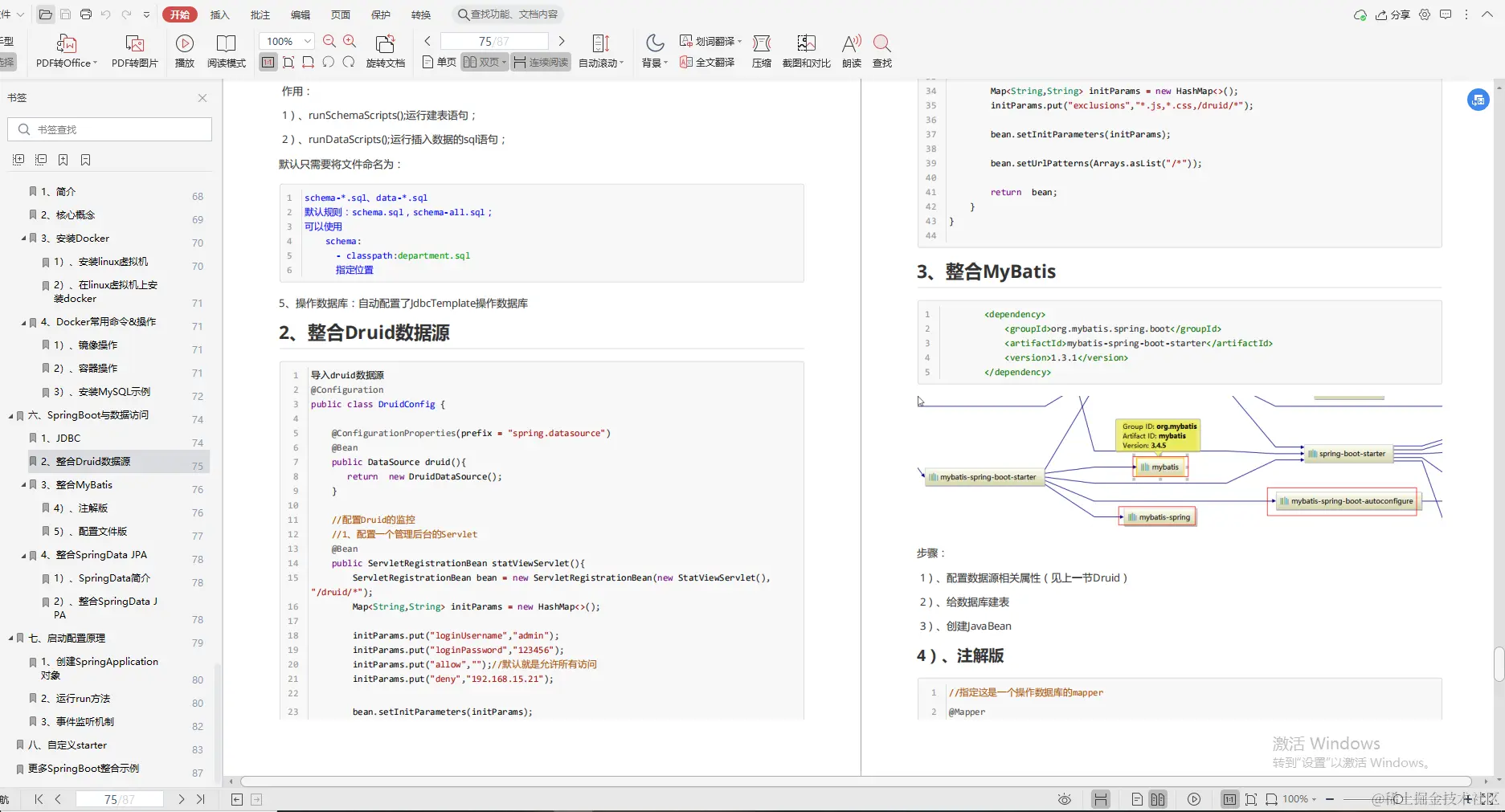Close the bookmarks (书签) panel
Image resolution: width=1505 pixels, height=812 pixels.
(x=202, y=98)
